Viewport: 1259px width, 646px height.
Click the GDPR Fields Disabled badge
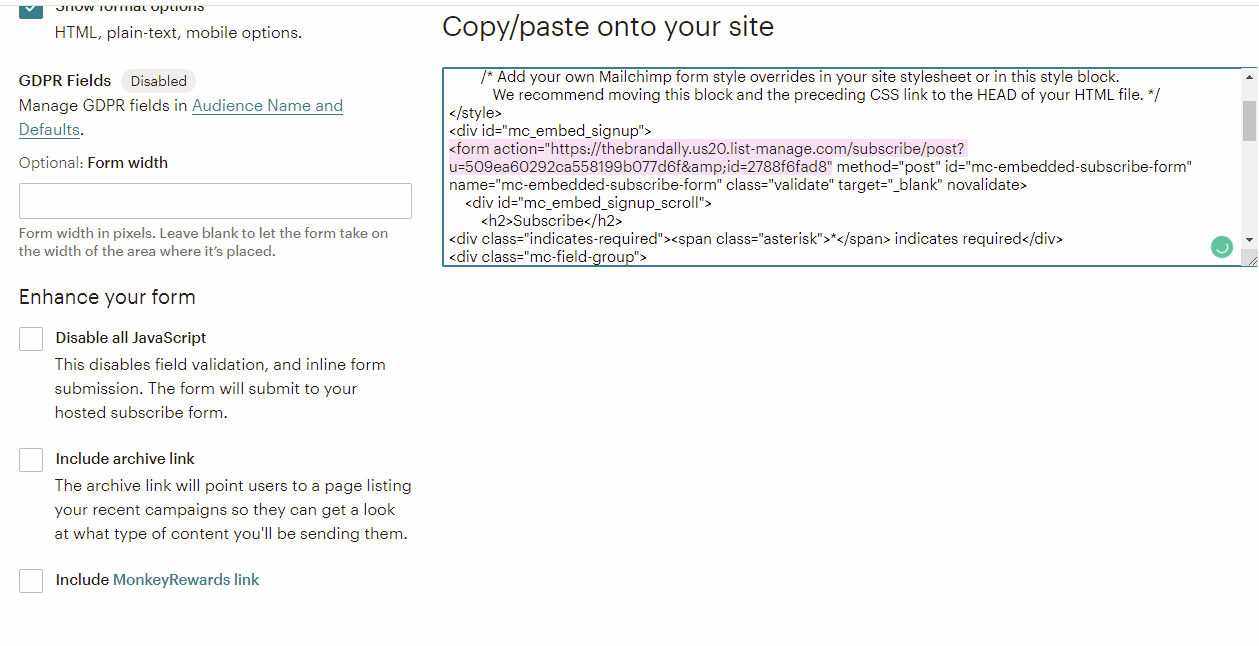159,81
